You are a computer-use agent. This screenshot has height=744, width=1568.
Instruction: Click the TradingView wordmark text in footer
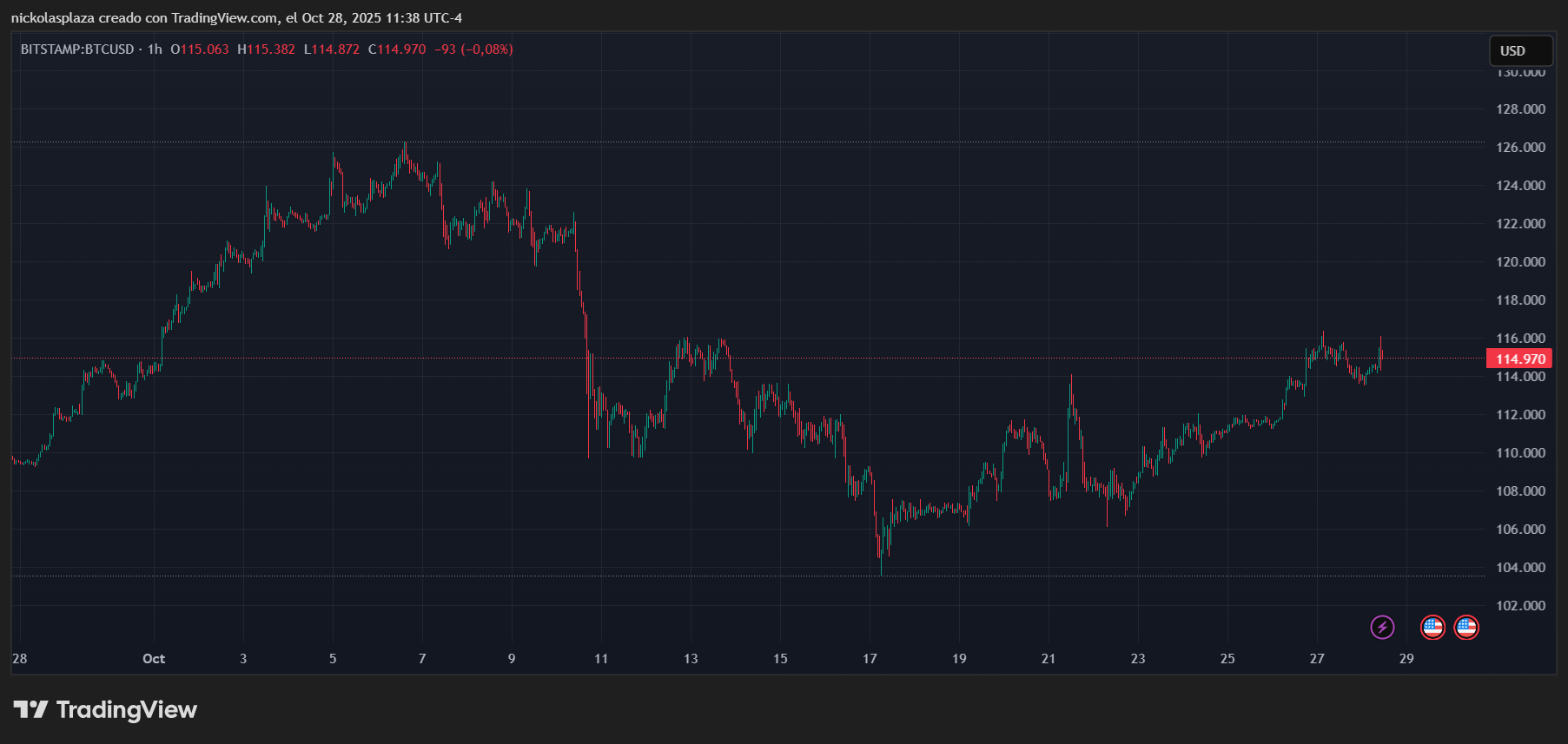127,710
